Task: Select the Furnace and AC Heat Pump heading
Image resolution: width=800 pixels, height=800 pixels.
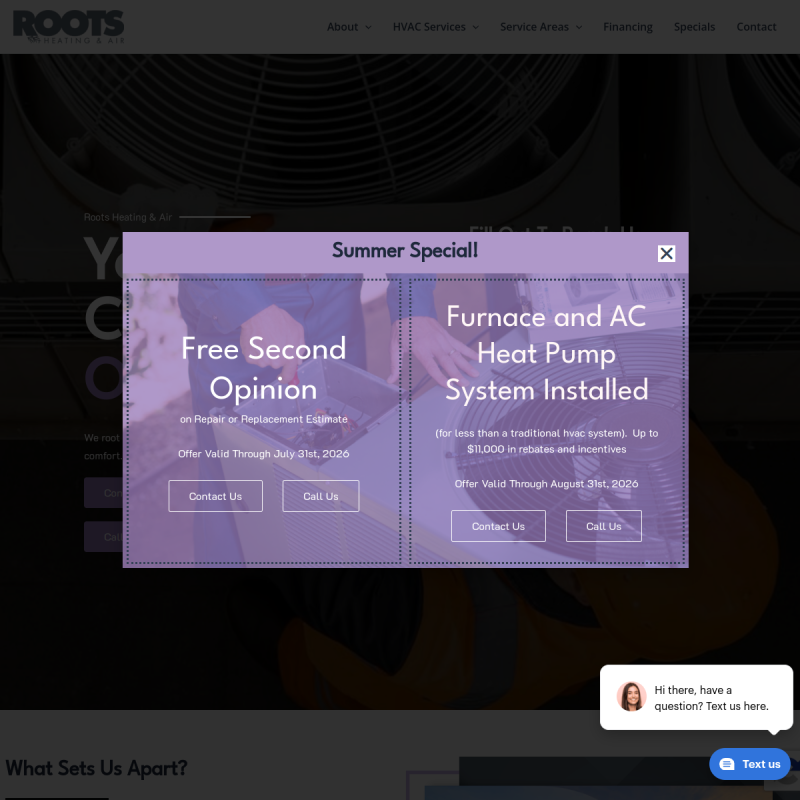Action: (x=546, y=353)
